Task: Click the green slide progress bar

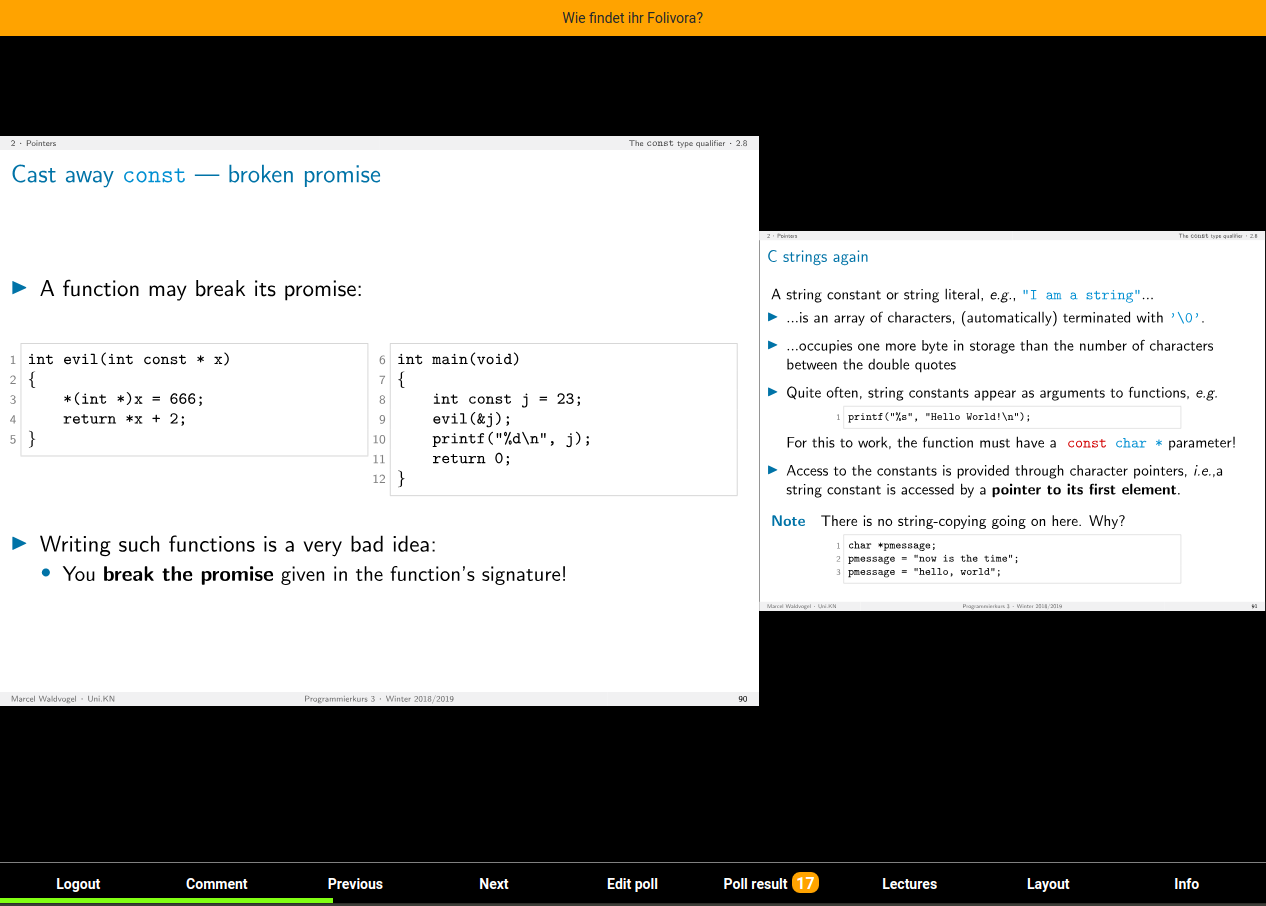Action: pyautogui.click(x=166, y=901)
